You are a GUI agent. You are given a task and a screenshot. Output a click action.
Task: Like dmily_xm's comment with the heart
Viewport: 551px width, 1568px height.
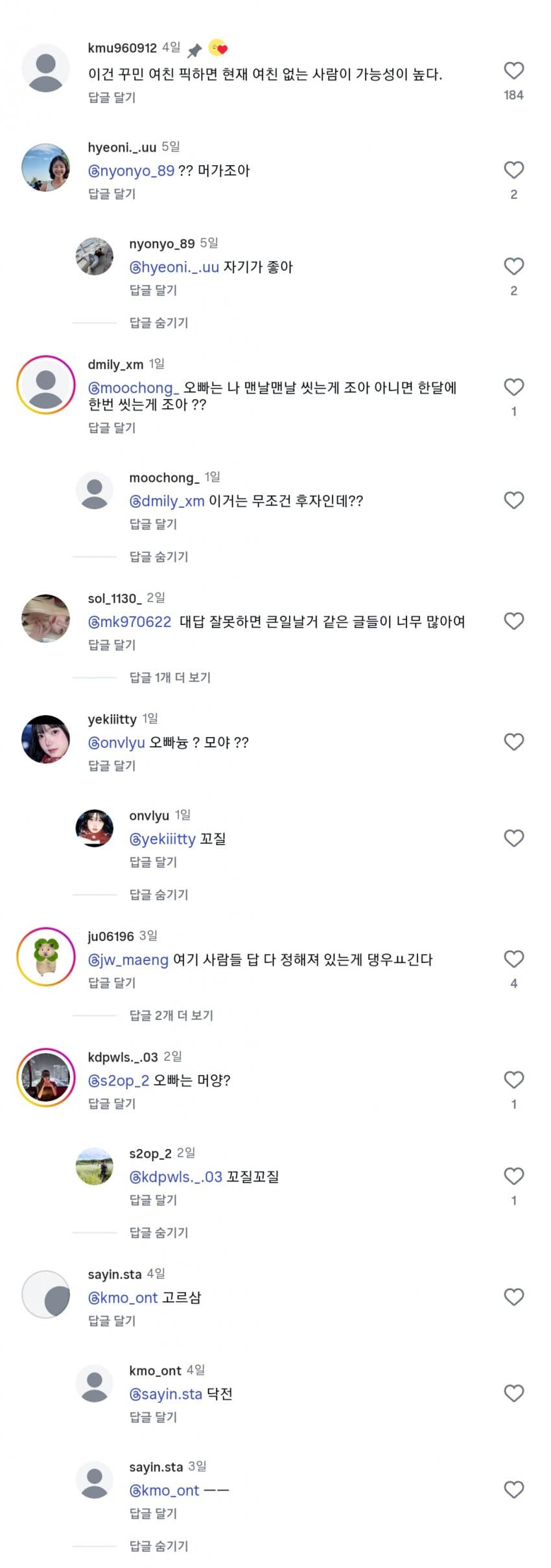click(x=513, y=387)
